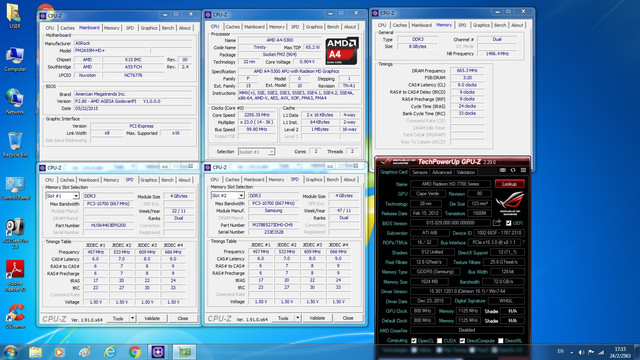Switch to CPU-Z taskbar button
Viewport: 640px width, 360px height.
158,352
